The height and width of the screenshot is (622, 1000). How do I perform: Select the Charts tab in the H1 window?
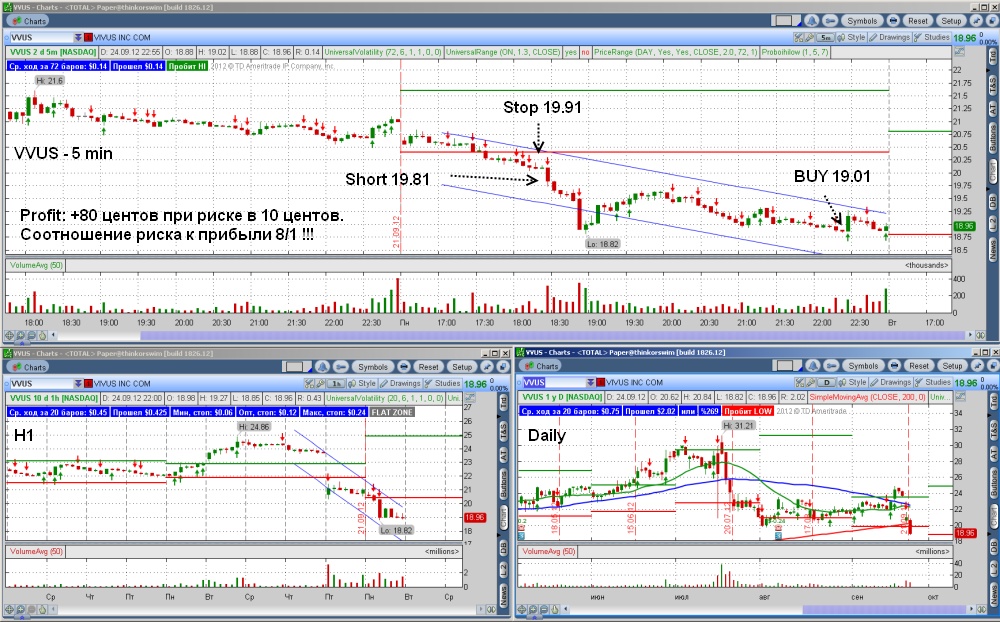click(29, 367)
